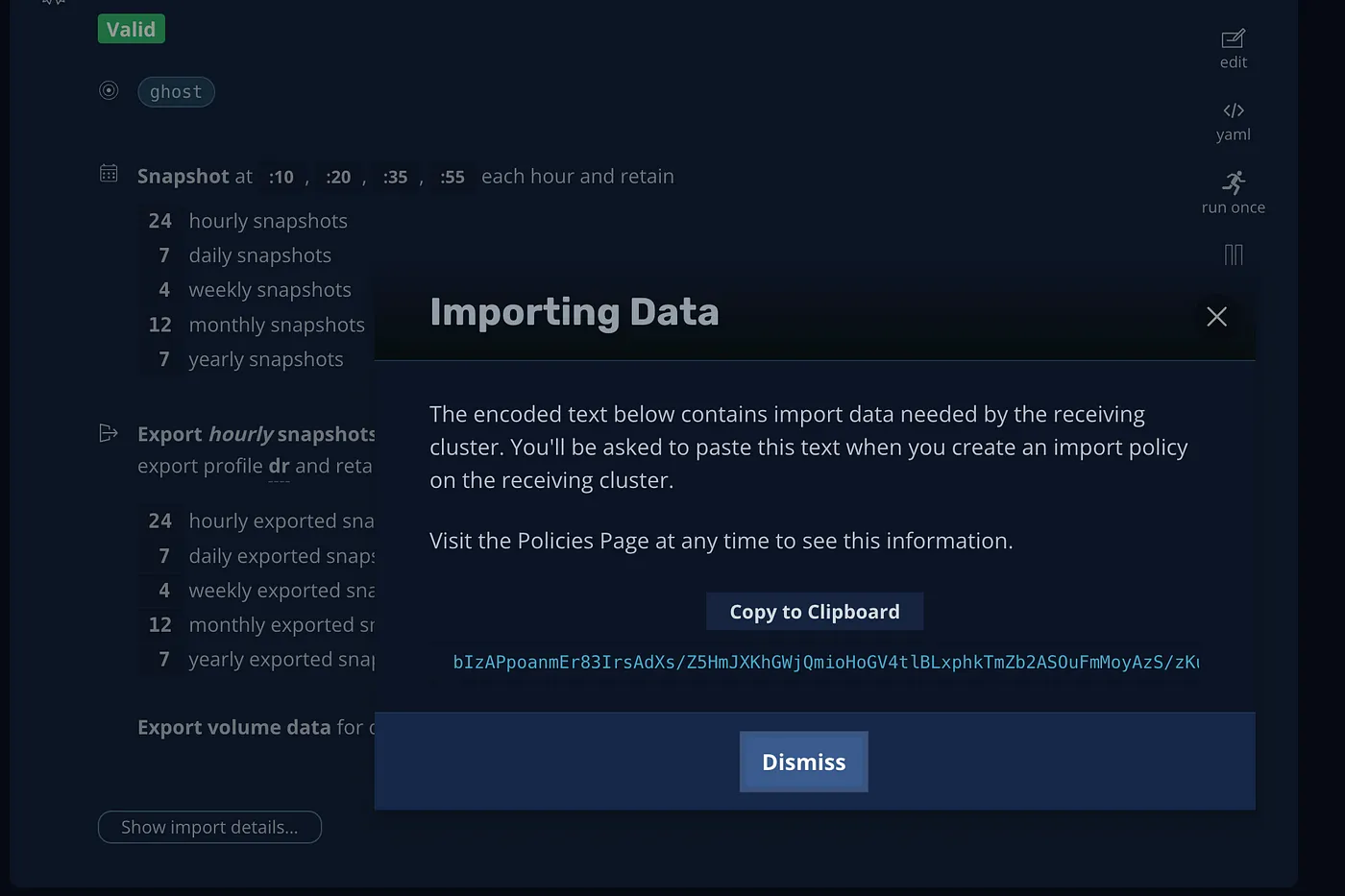Click the encoded import text string
This screenshot has width=1345, height=896.
pyautogui.click(x=824, y=662)
